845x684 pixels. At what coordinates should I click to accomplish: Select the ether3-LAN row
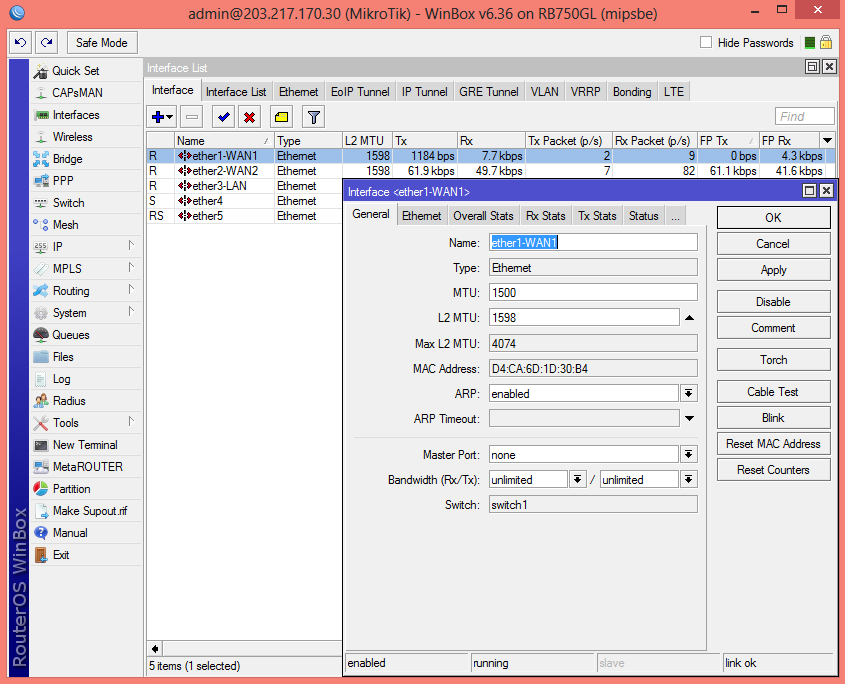244,186
